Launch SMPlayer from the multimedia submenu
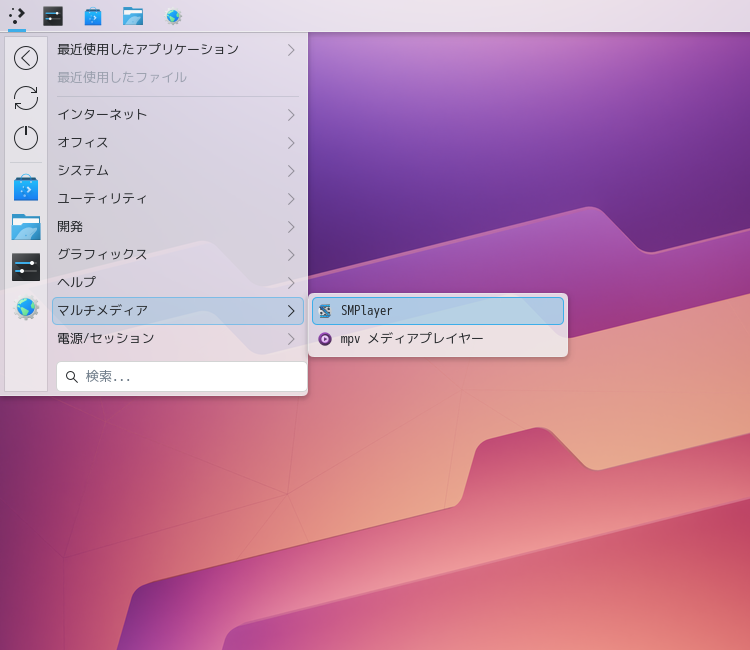Image resolution: width=750 pixels, height=650 pixels. (x=438, y=311)
